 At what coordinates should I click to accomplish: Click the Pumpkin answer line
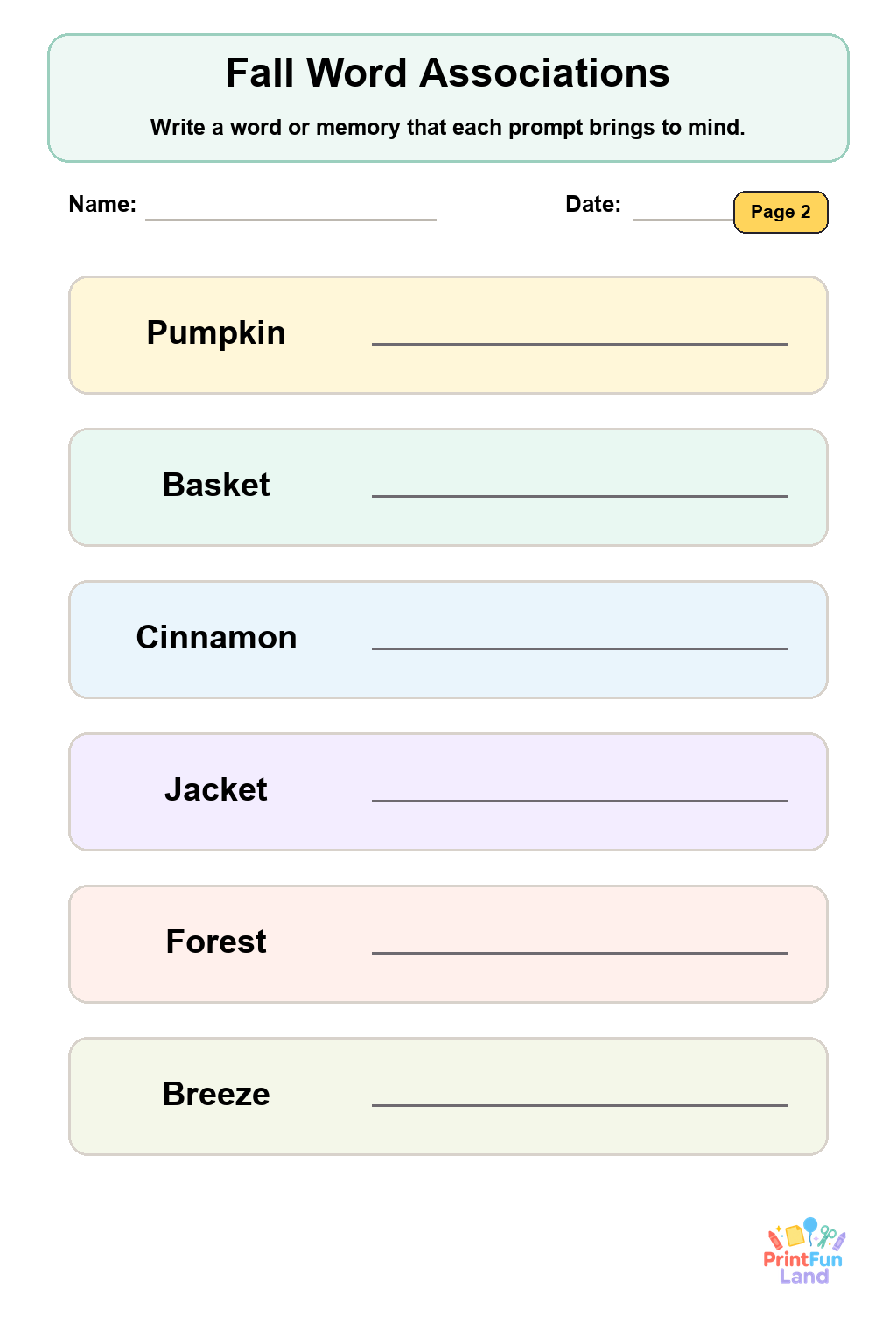click(x=580, y=344)
